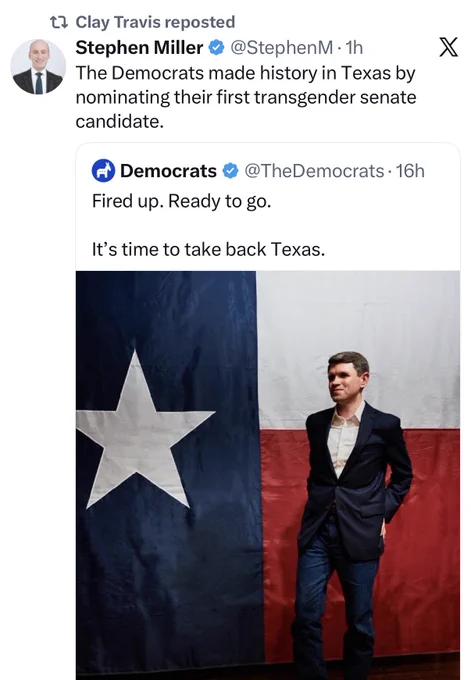Image resolution: width=471 pixels, height=680 pixels.
Task: Click the 16h quoted post timestamp
Action: tap(410, 171)
